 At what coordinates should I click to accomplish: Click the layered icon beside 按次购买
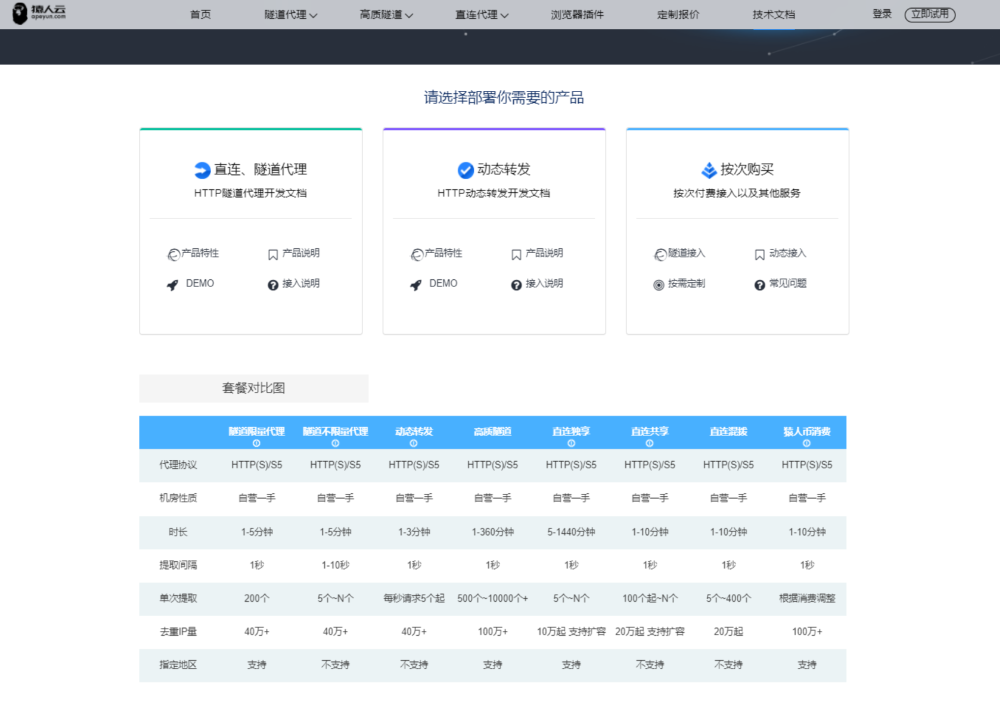point(709,170)
